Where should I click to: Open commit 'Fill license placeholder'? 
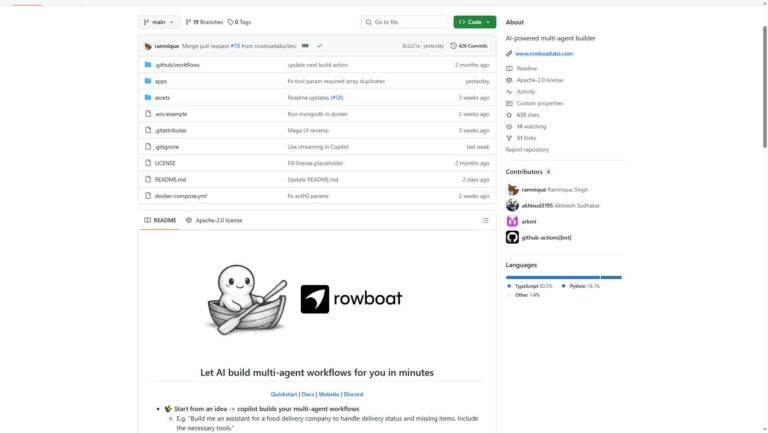pos(315,163)
